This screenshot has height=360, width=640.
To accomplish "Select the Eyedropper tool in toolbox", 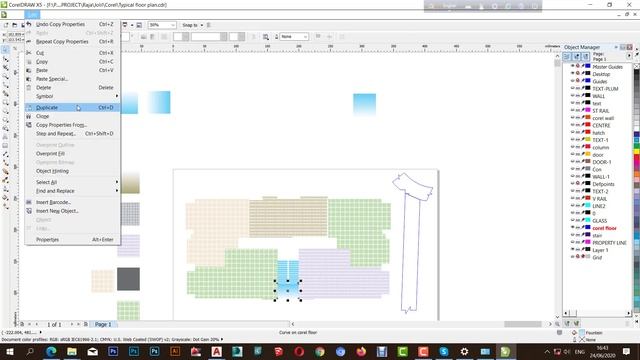I will [5, 180].
